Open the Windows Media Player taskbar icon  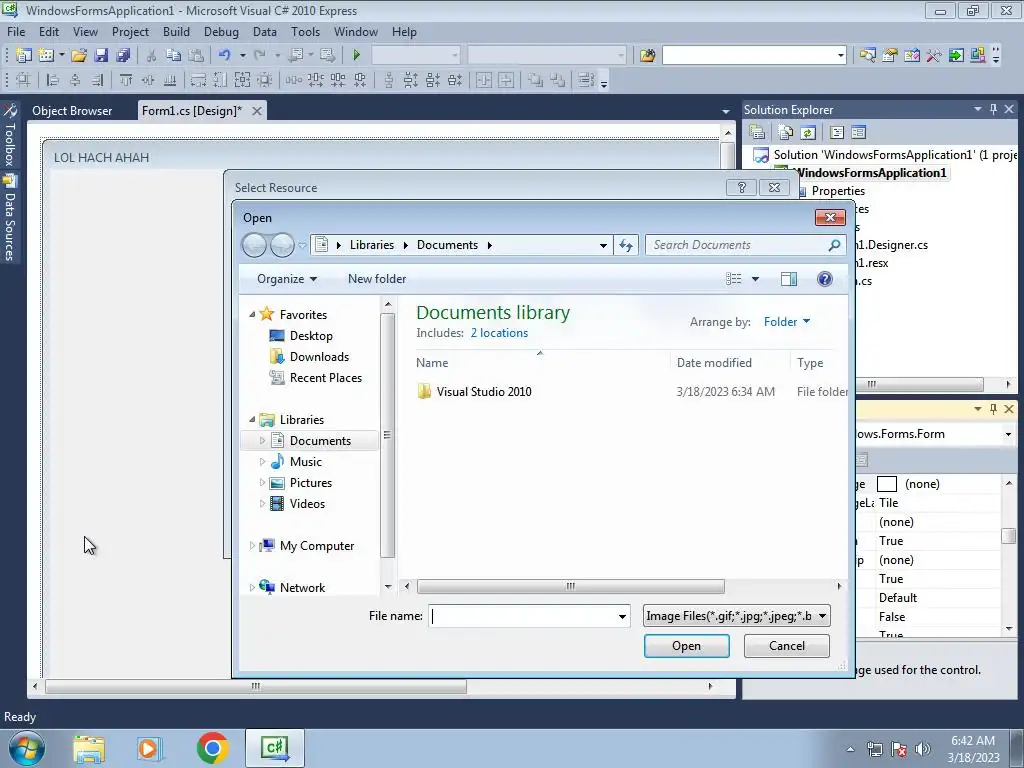pos(149,748)
